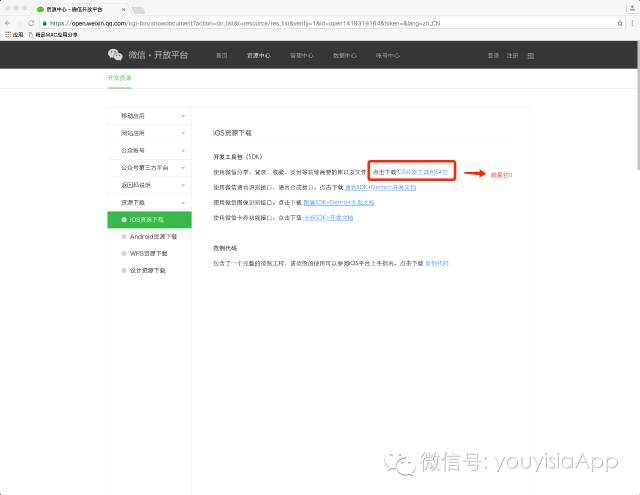Open 数据中心 in the top navigation
640x495 pixels.
click(x=344, y=55)
